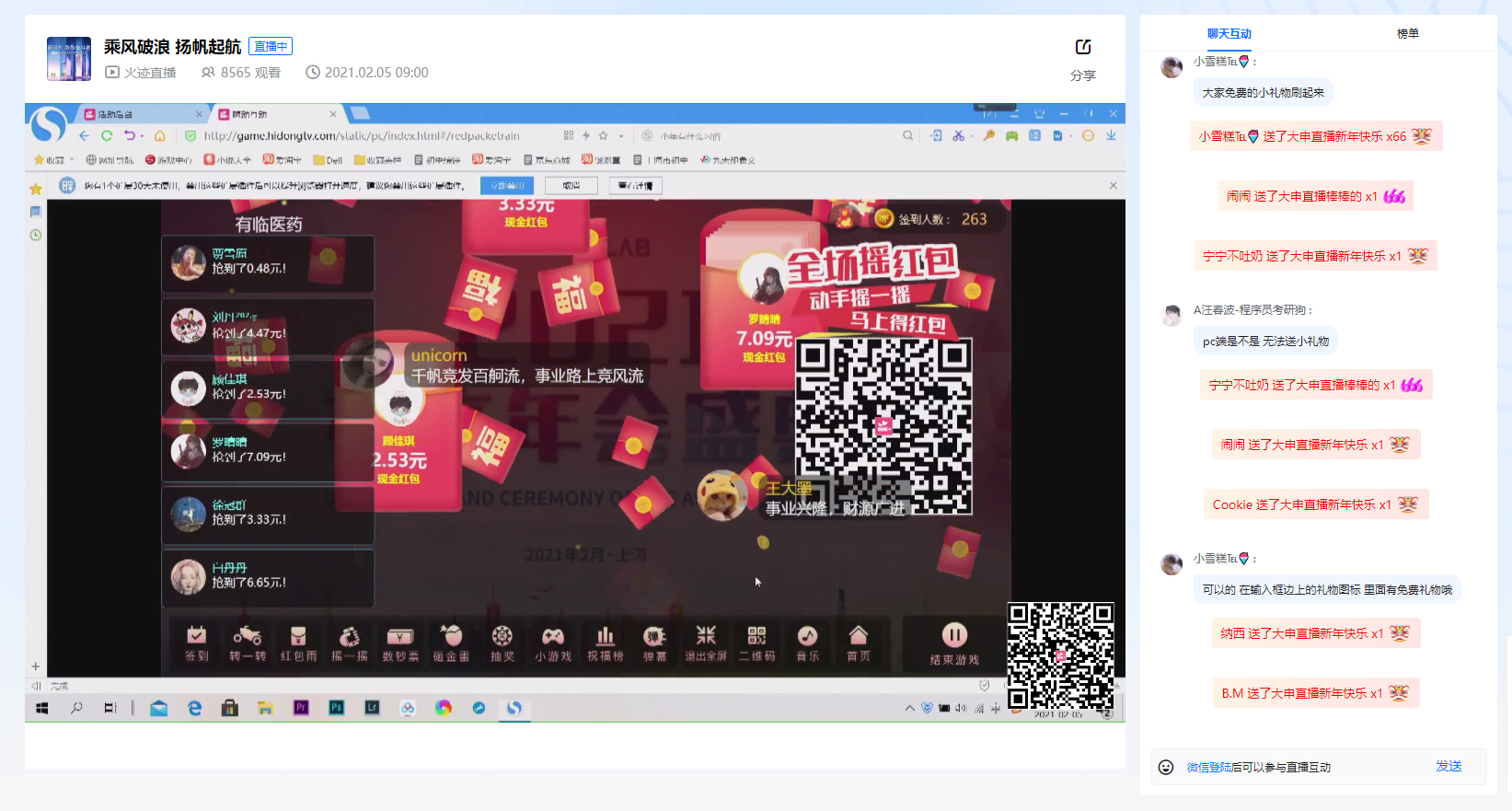The width and height of the screenshot is (1512, 811).
Task: Click the B.M 送了大申直播新年快乐 gift notice
Action: [x=1315, y=693]
